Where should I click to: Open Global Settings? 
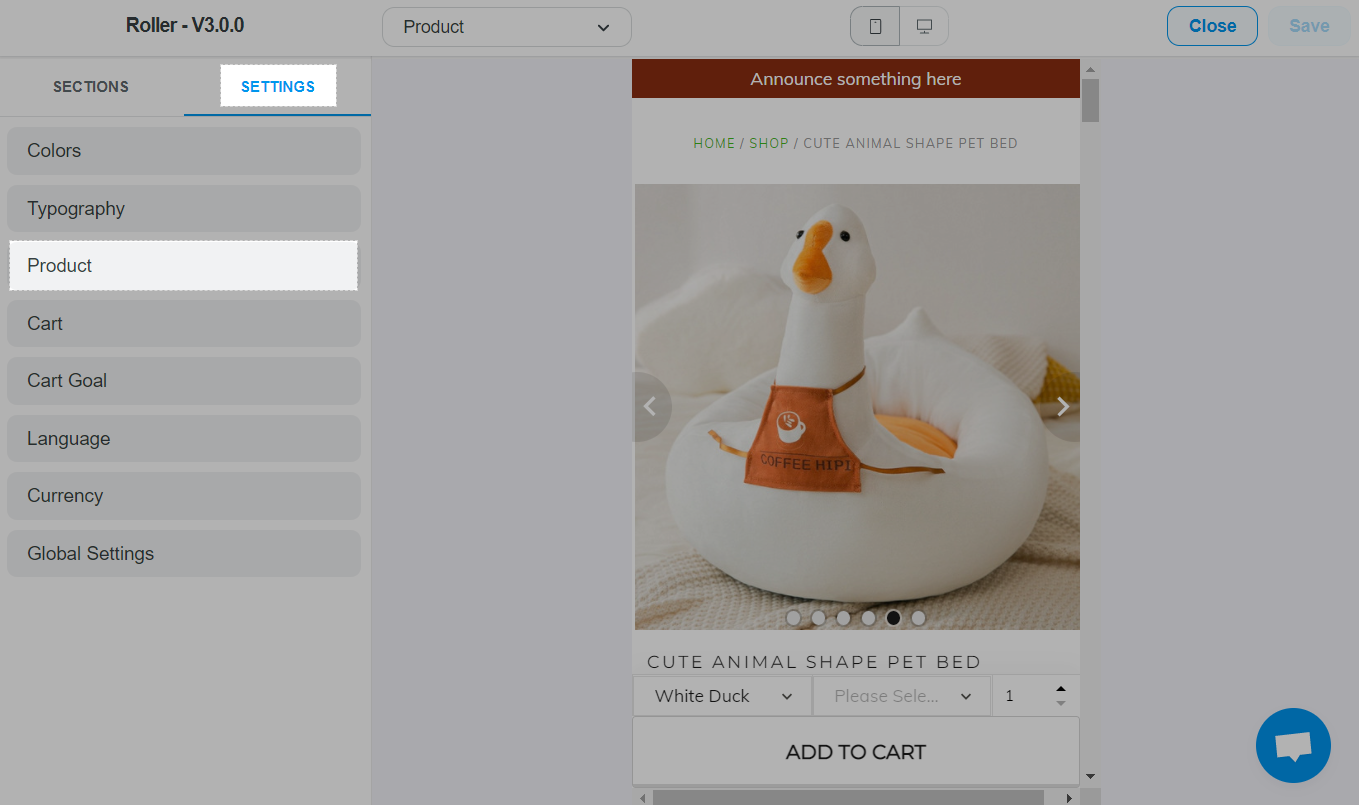(184, 554)
